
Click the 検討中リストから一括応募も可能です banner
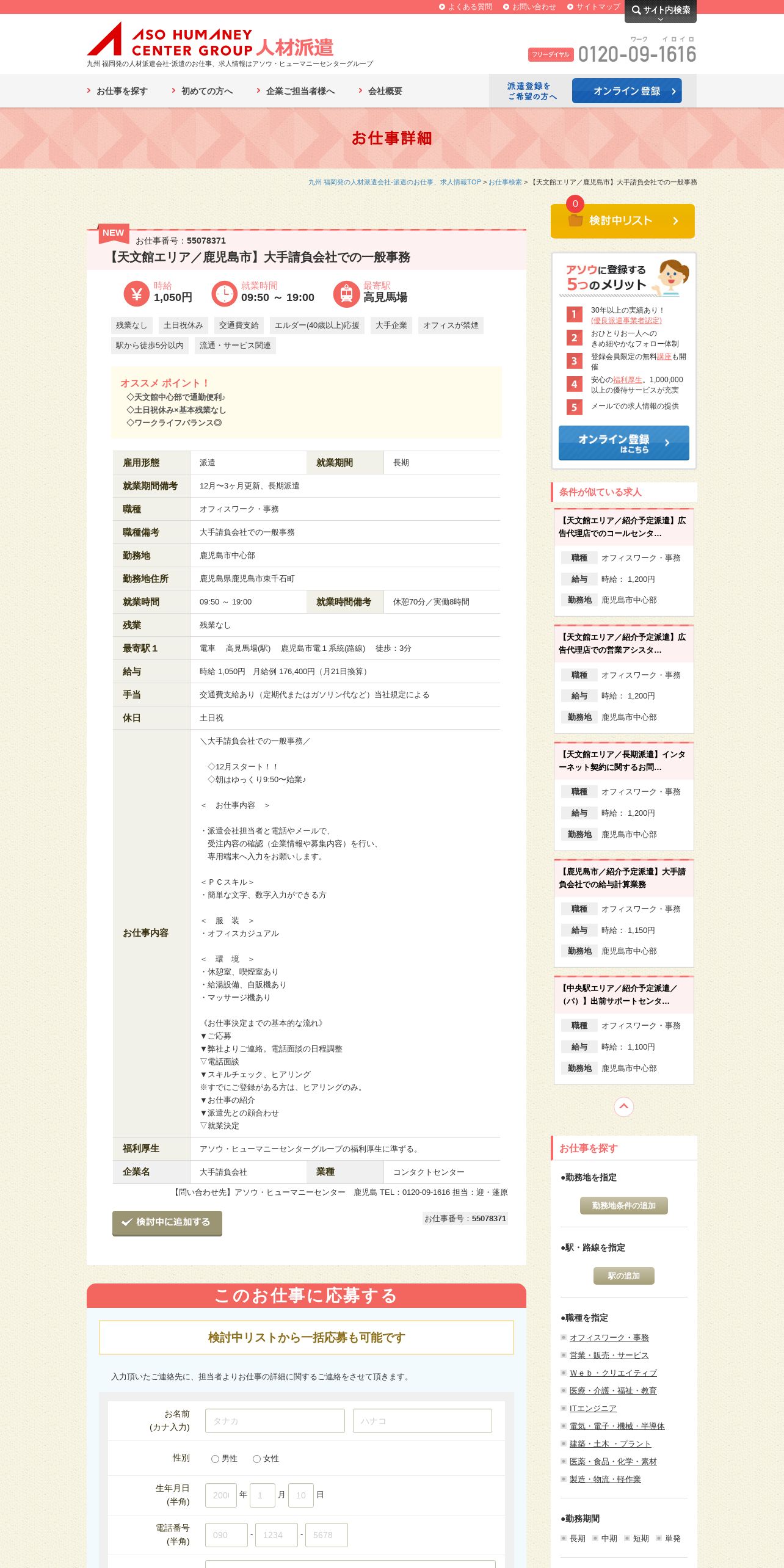point(307,1338)
